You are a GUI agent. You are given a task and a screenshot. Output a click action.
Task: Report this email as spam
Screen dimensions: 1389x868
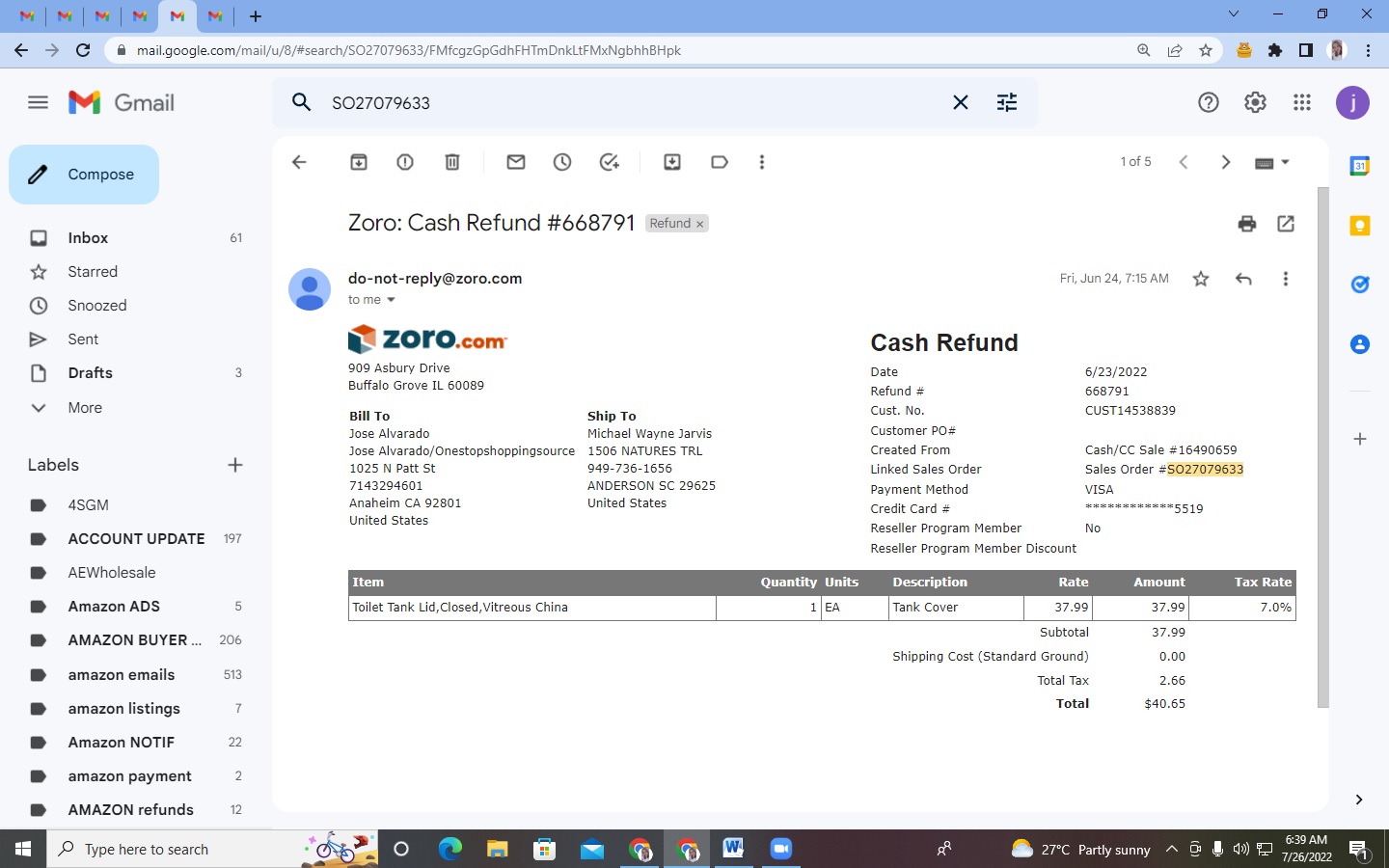click(405, 162)
